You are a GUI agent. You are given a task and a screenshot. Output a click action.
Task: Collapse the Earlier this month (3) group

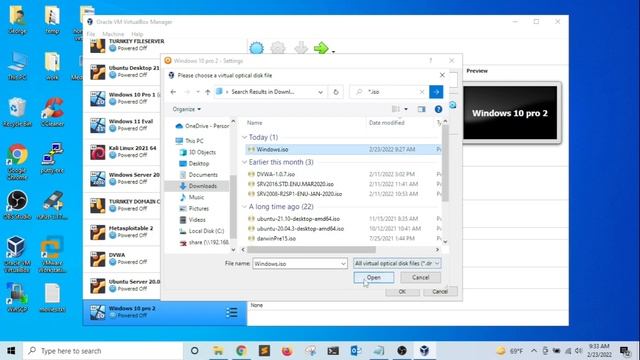coord(244,162)
